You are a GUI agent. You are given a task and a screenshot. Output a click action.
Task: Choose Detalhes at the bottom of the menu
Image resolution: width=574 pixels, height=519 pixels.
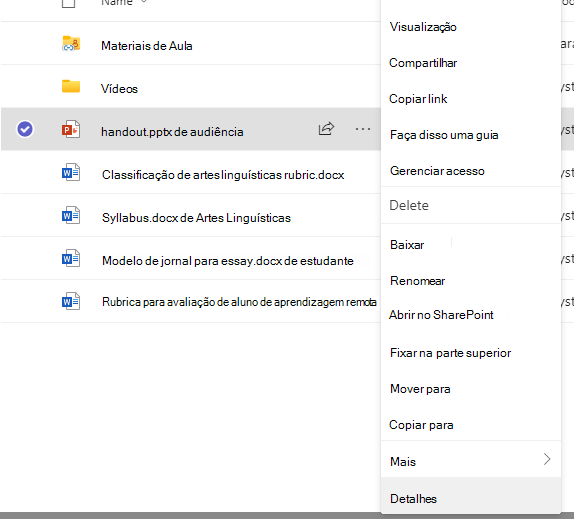pyautogui.click(x=413, y=499)
